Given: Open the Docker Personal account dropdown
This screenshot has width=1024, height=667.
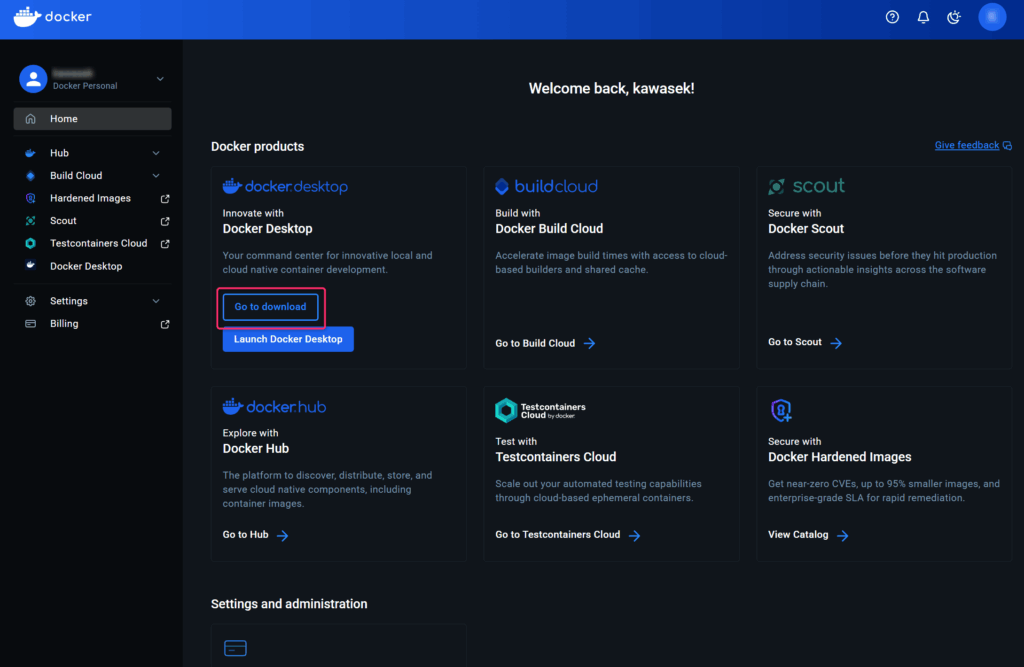Looking at the screenshot, I should pyautogui.click(x=160, y=79).
